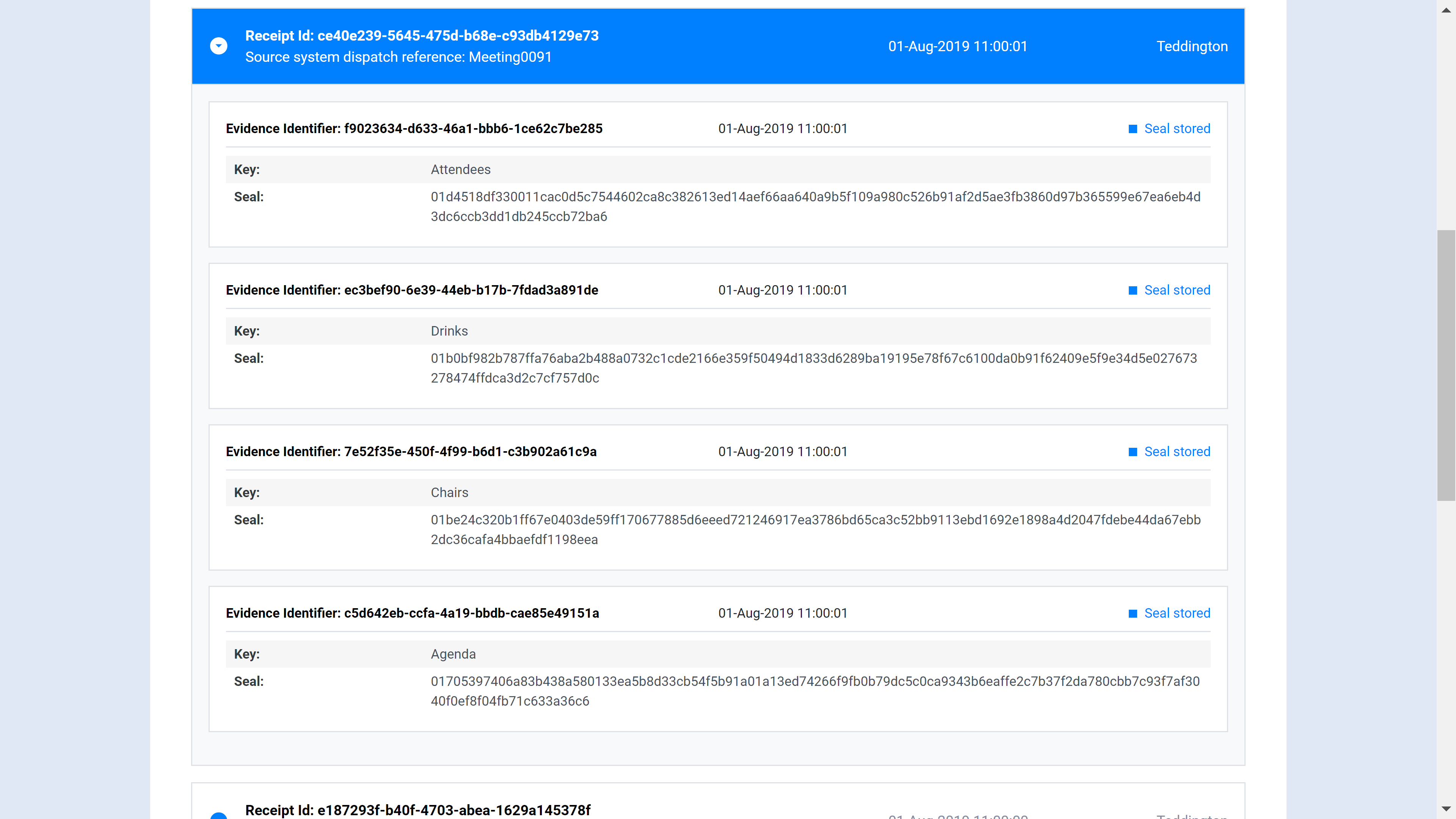Click timestamp in Agenda evidence row
1456x819 pixels.
click(x=782, y=613)
